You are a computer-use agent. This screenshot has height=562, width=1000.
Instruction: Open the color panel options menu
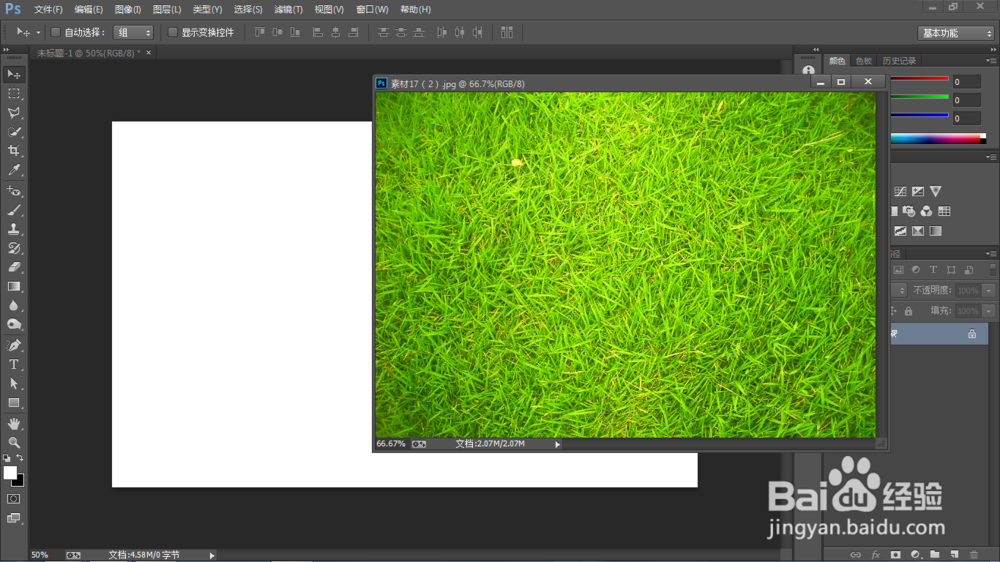[991, 61]
